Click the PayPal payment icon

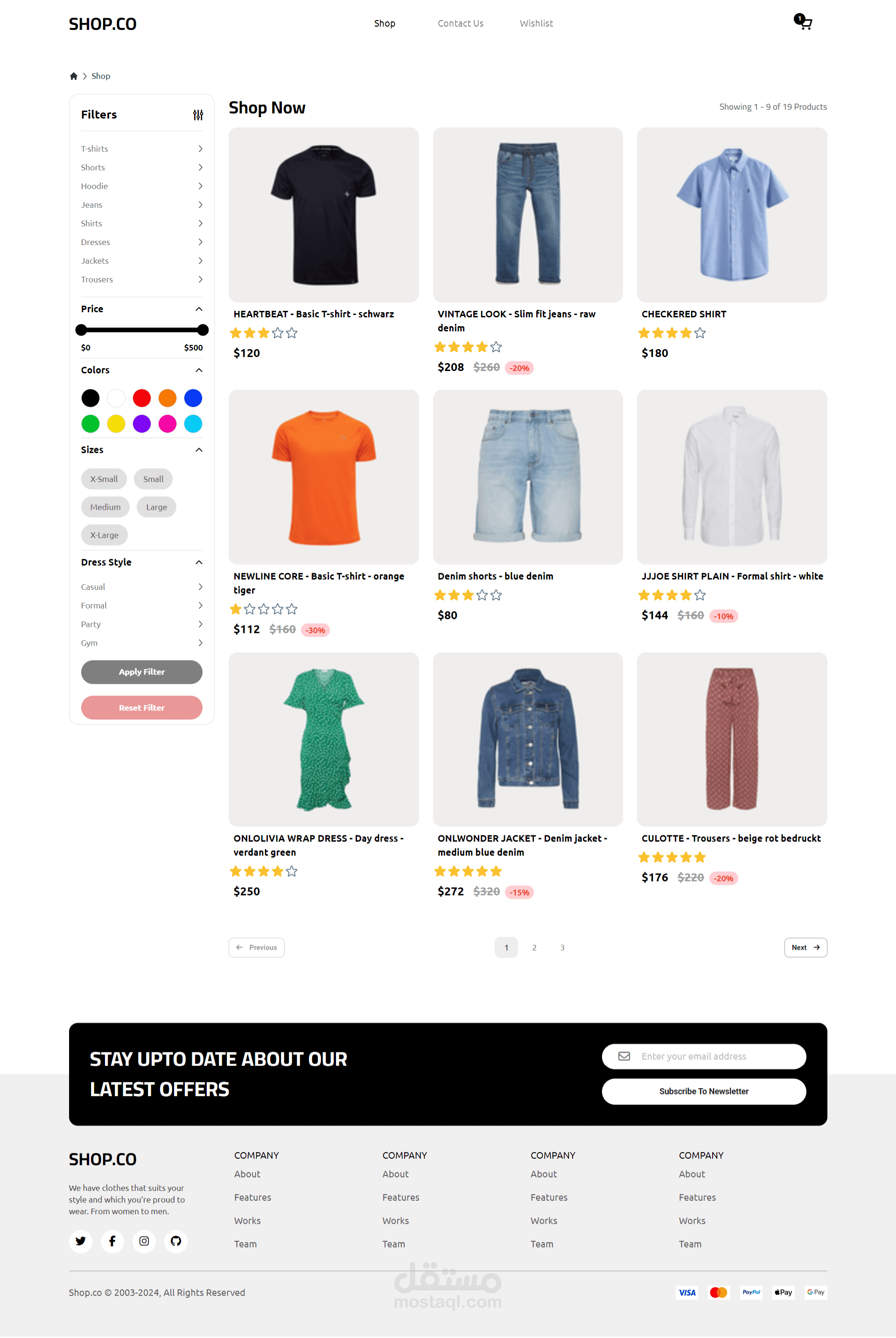pyautogui.click(x=751, y=1292)
